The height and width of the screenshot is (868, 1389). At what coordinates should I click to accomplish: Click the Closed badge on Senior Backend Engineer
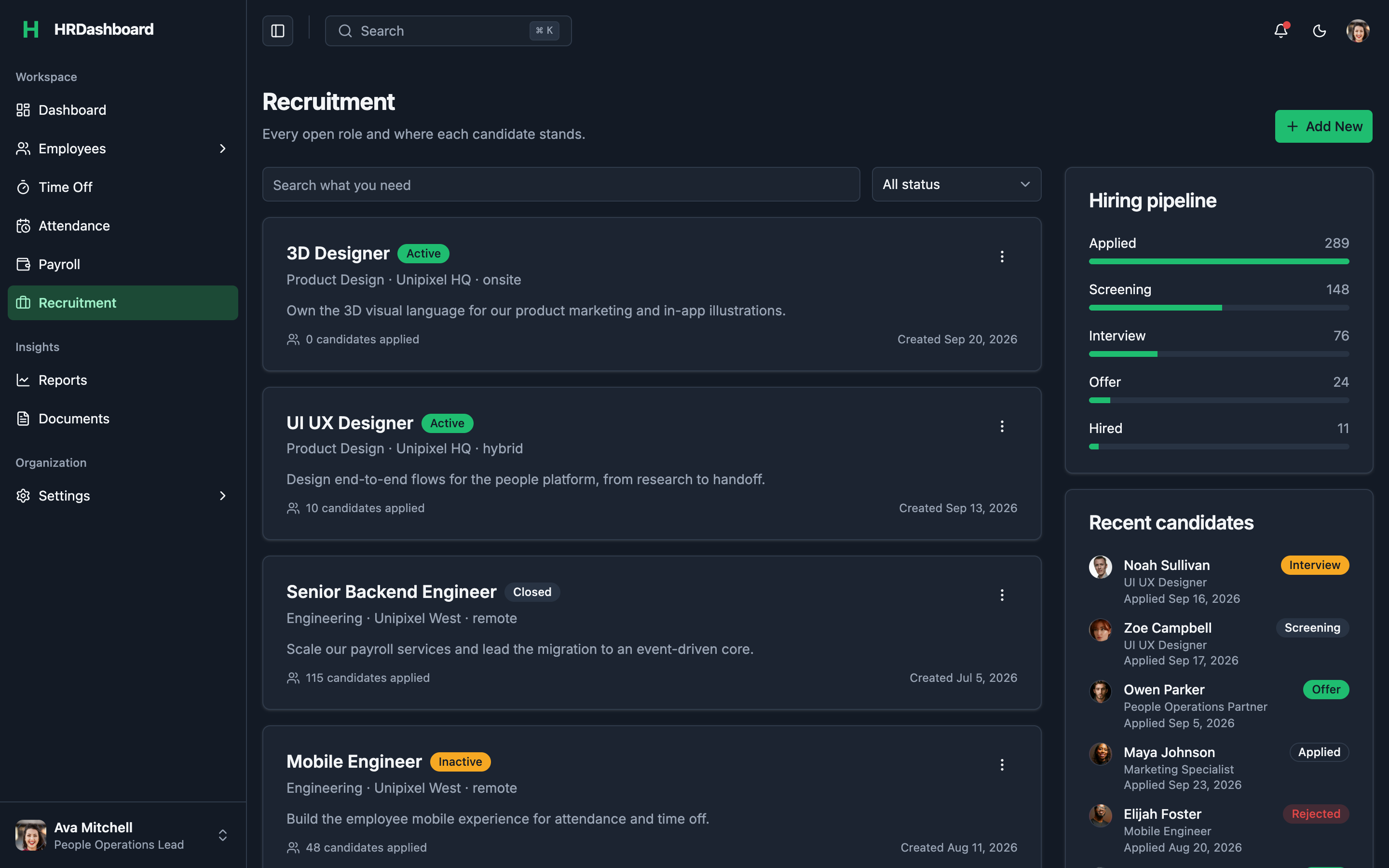click(x=532, y=592)
